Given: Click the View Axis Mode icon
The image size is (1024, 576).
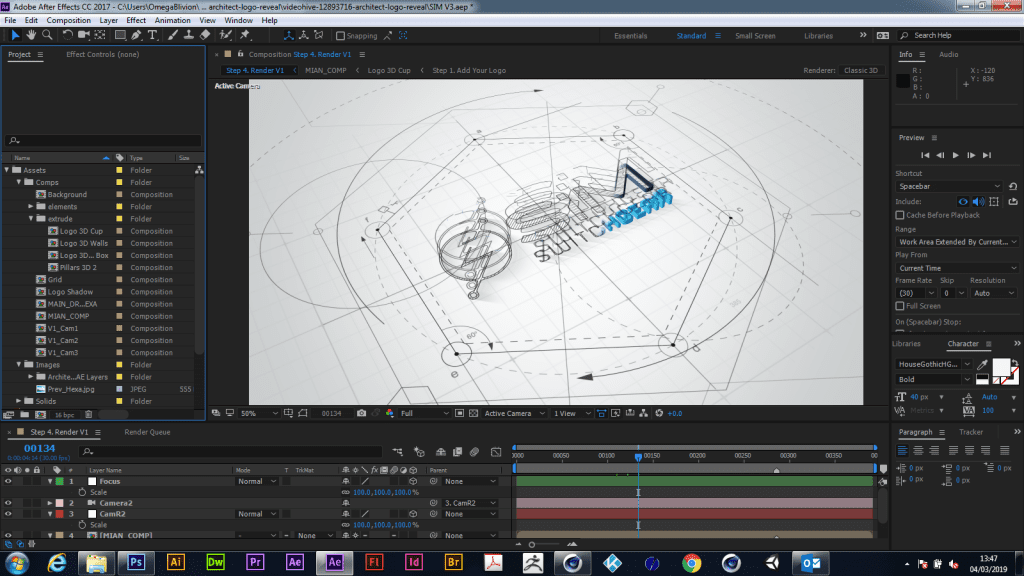Looking at the screenshot, I should click(x=319, y=35).
